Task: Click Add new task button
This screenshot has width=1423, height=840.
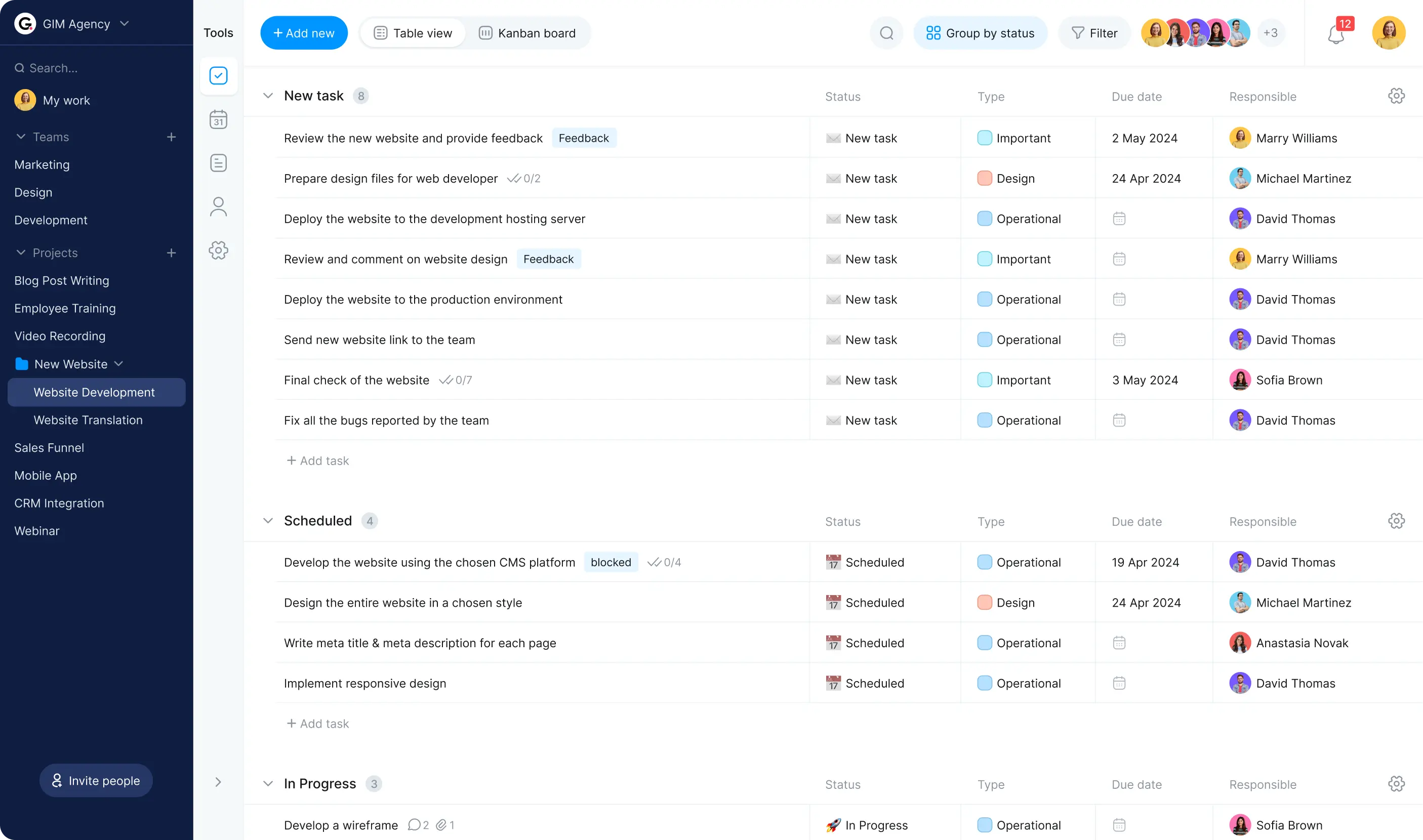Action: click(x=303, y=33)
